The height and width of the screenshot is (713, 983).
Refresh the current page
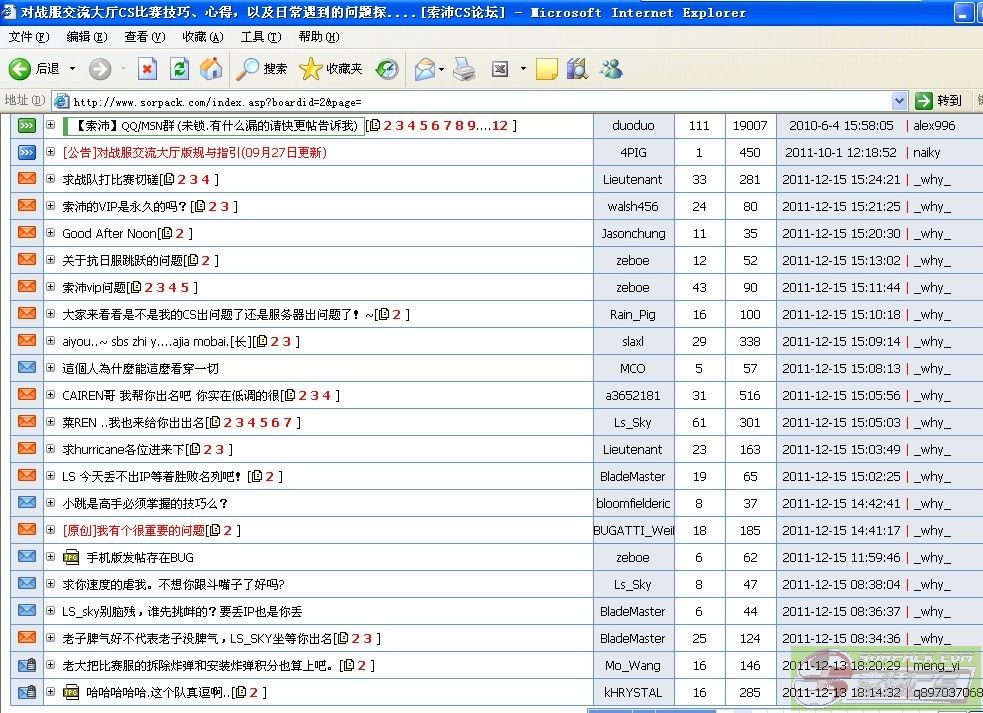[x=179, y=69]
